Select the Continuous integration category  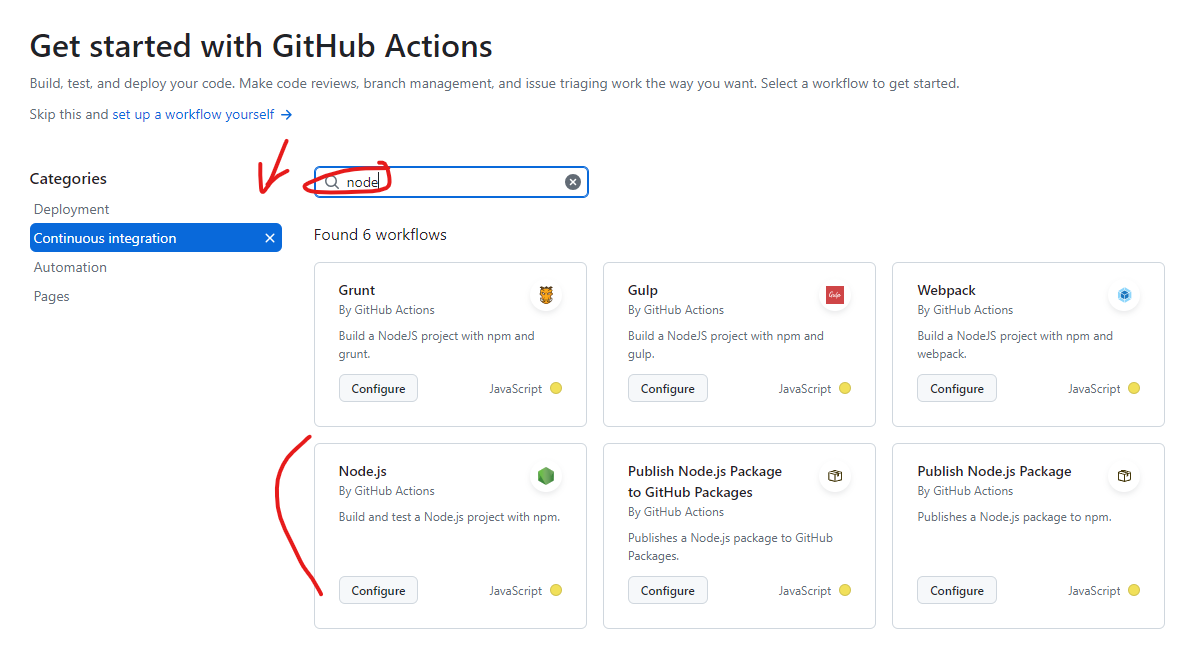156,238
